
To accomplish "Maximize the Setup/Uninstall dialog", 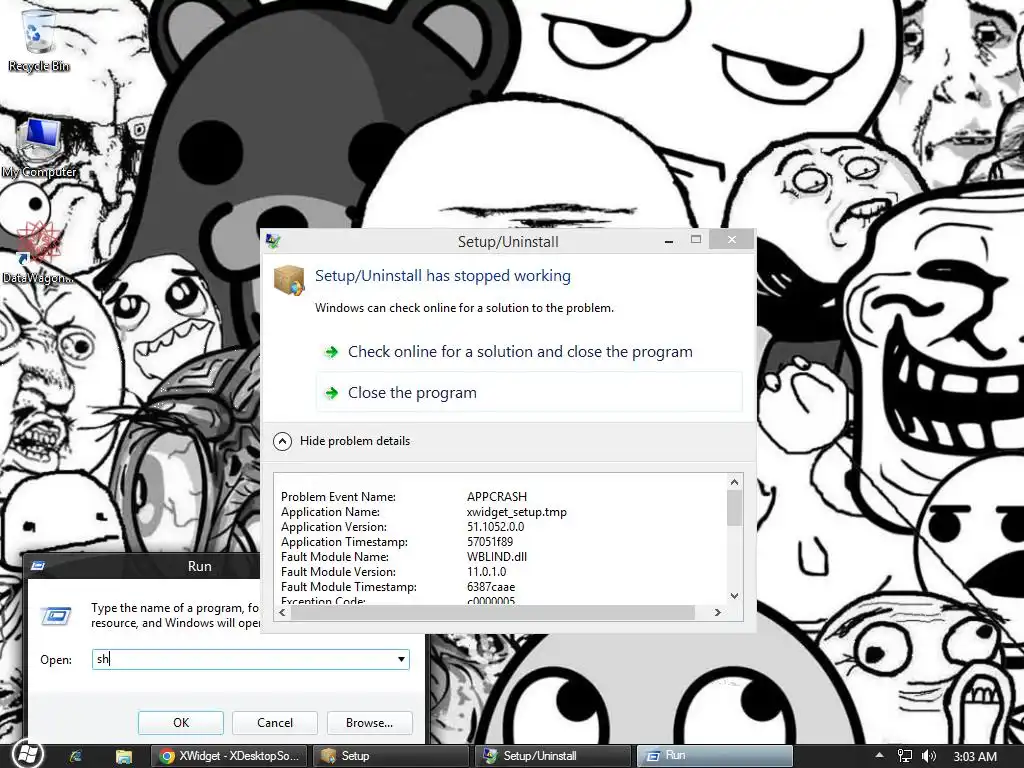I will click(696, 240).
